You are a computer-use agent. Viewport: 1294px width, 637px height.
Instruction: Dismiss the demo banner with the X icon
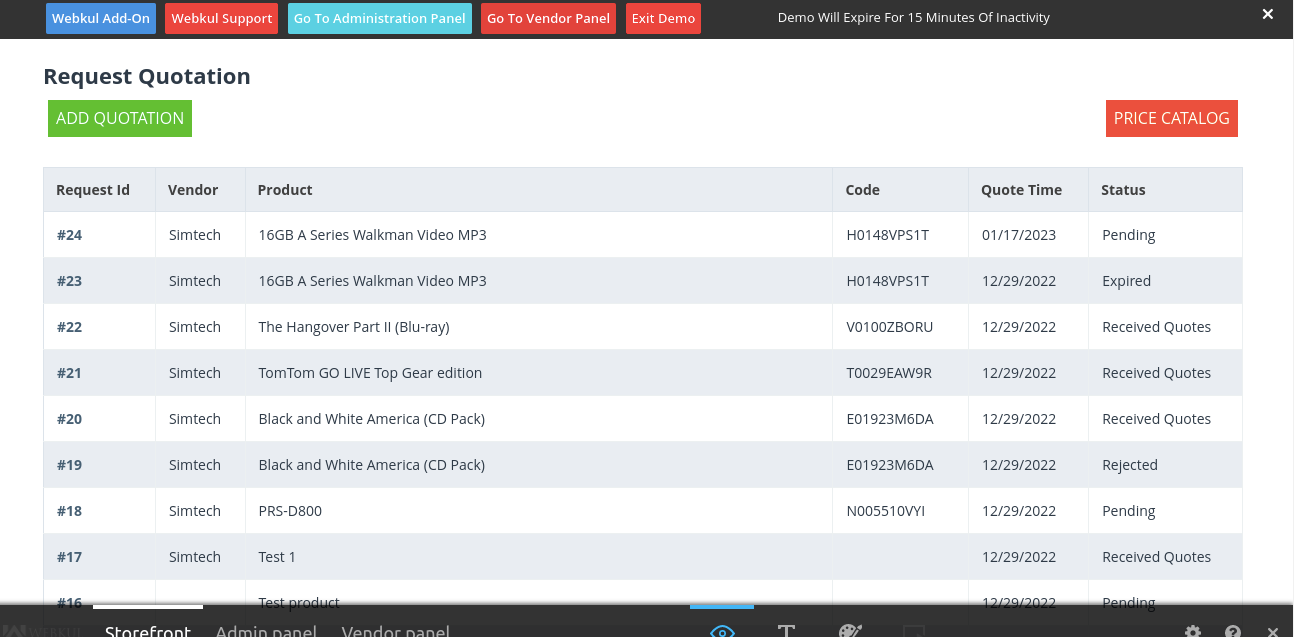[x=1267, y=14]
